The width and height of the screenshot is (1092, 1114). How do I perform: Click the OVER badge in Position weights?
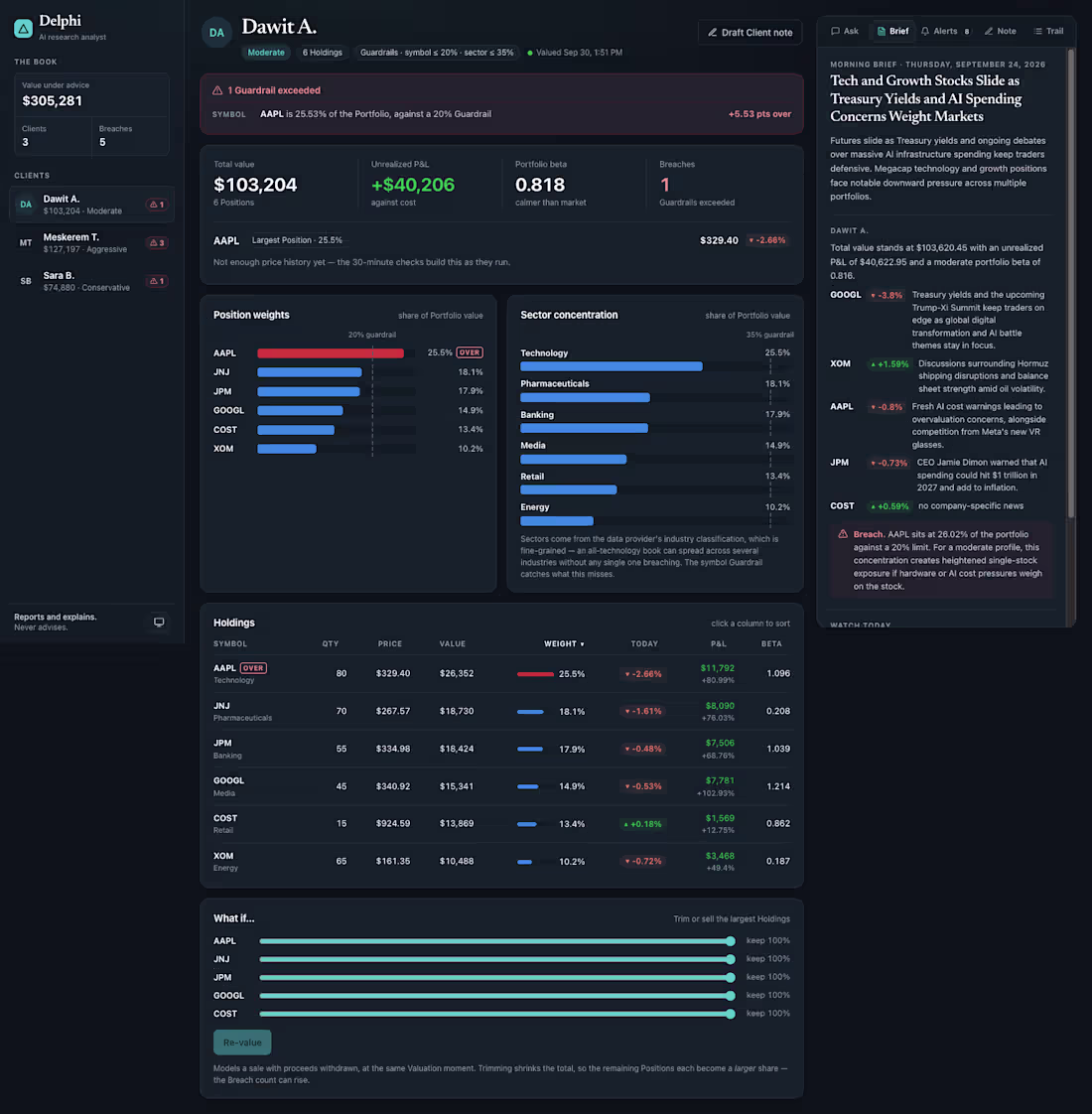(x=470, y=352)
